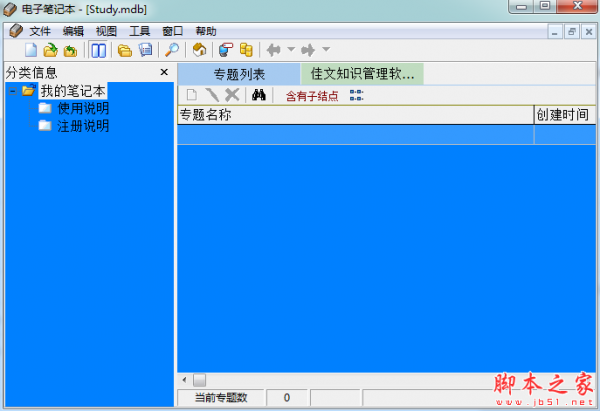
Task: Click the 注册说明 folder icon
Action: (45, 126)
